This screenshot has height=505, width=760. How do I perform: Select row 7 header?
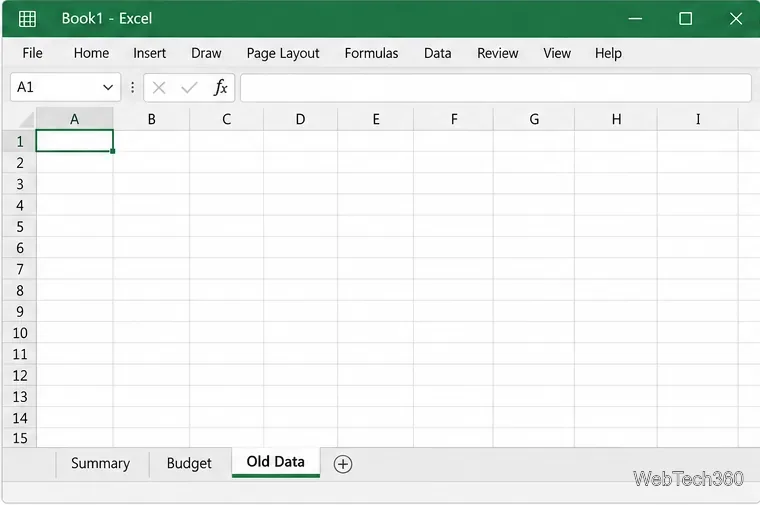[19, 269]
